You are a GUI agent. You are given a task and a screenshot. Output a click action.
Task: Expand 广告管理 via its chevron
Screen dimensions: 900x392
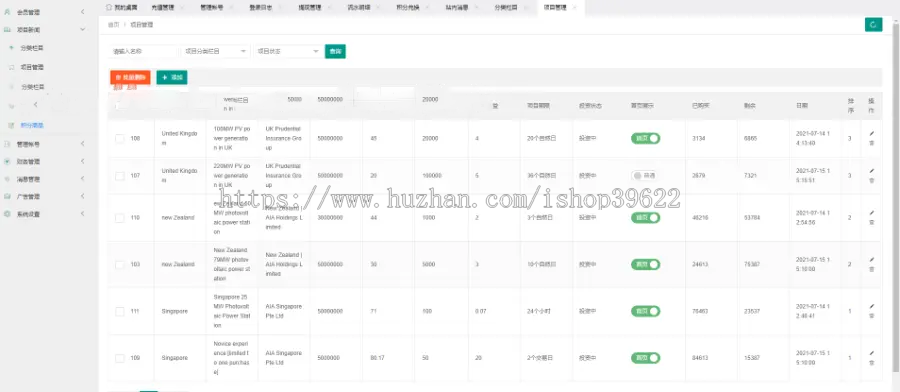click(x=83, y=196)
